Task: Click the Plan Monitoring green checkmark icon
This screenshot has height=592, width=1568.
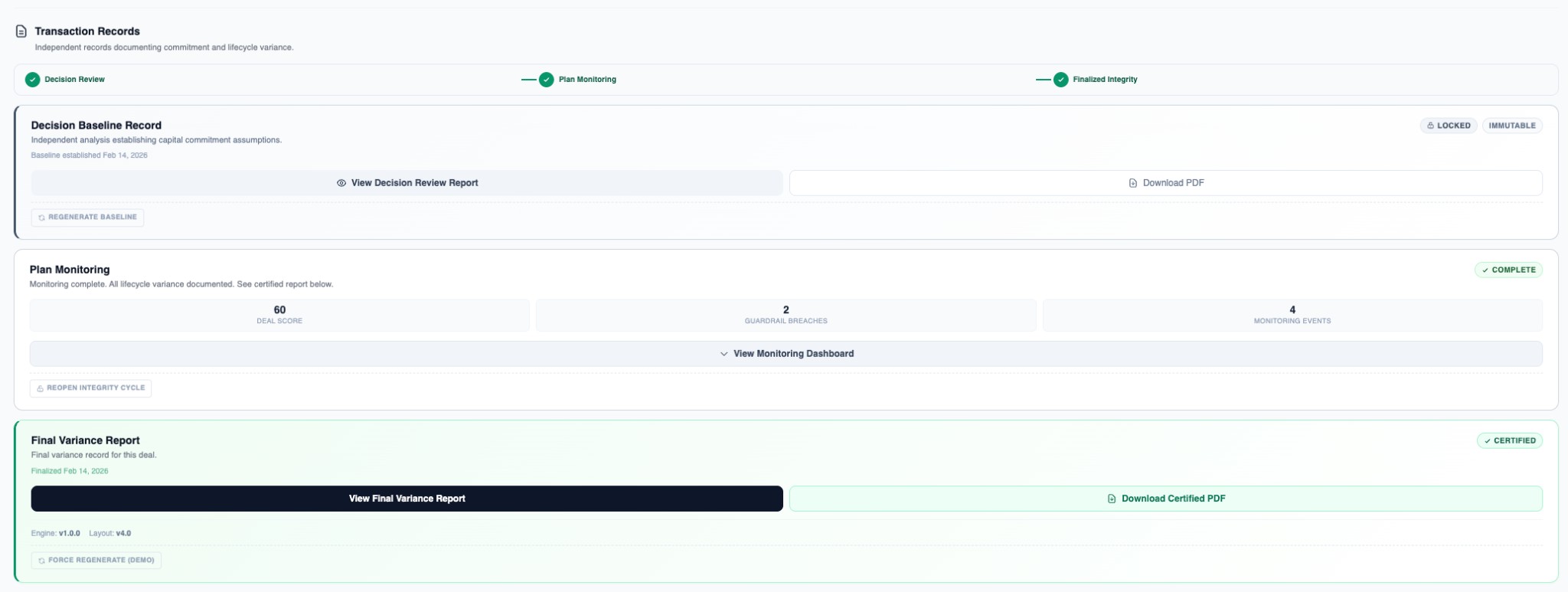Action: (x=547, y=80)
